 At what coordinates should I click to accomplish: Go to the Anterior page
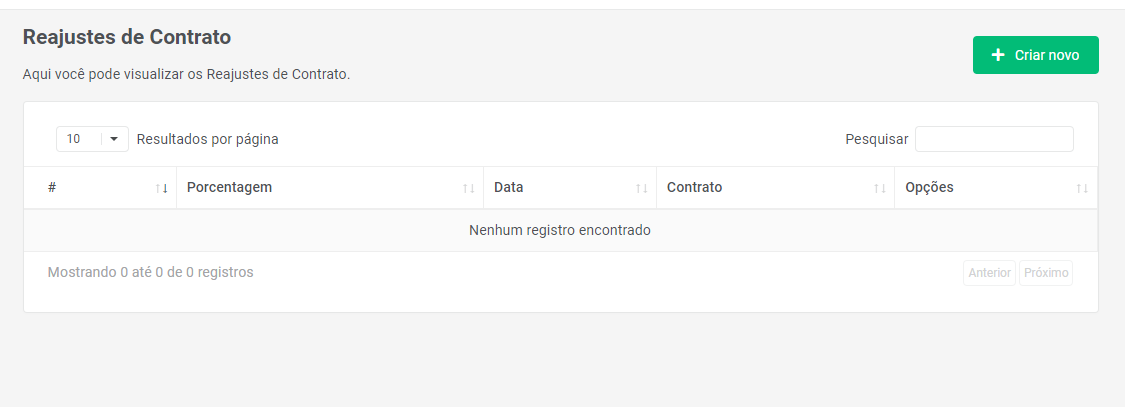coord(989,273)
